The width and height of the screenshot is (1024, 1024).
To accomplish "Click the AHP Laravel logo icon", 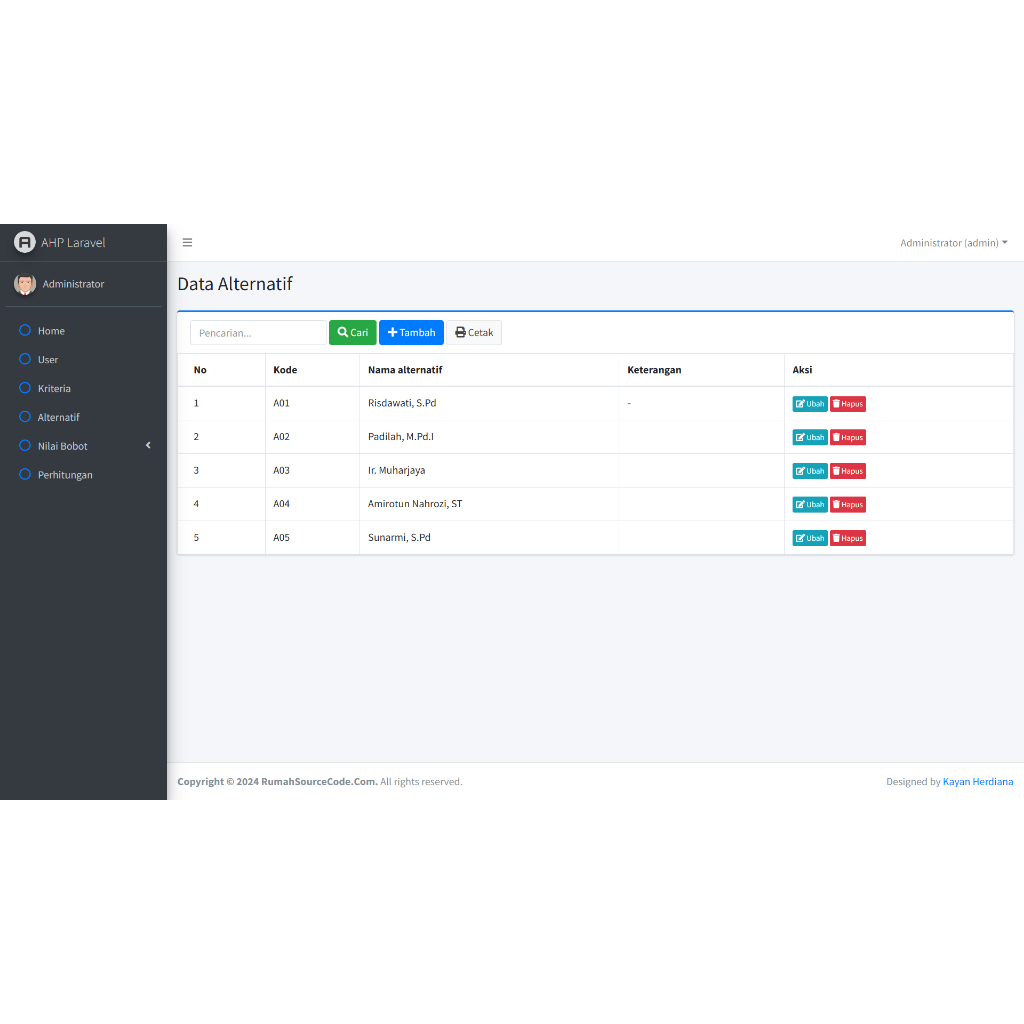I will [24, 242].
